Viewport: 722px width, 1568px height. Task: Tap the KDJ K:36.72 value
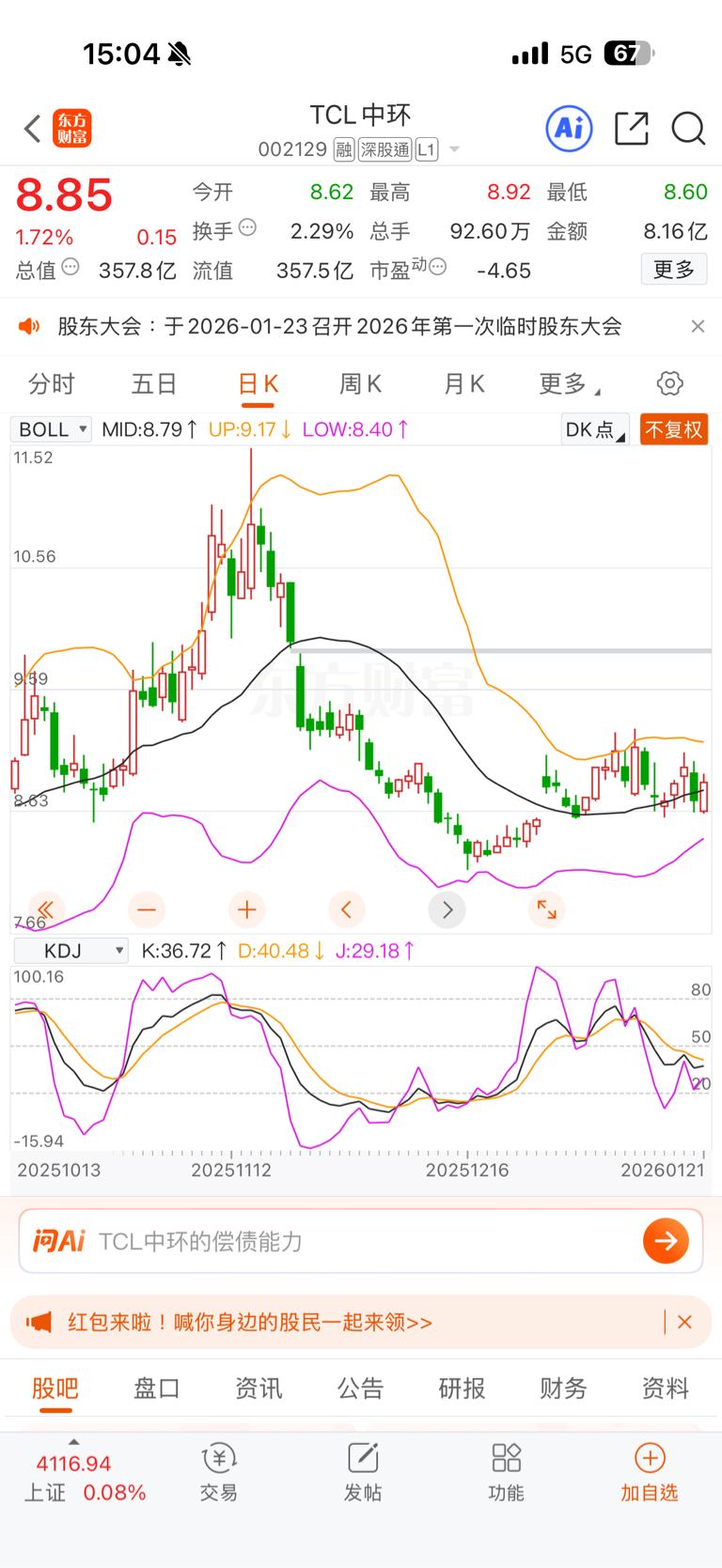click(184, 951)
